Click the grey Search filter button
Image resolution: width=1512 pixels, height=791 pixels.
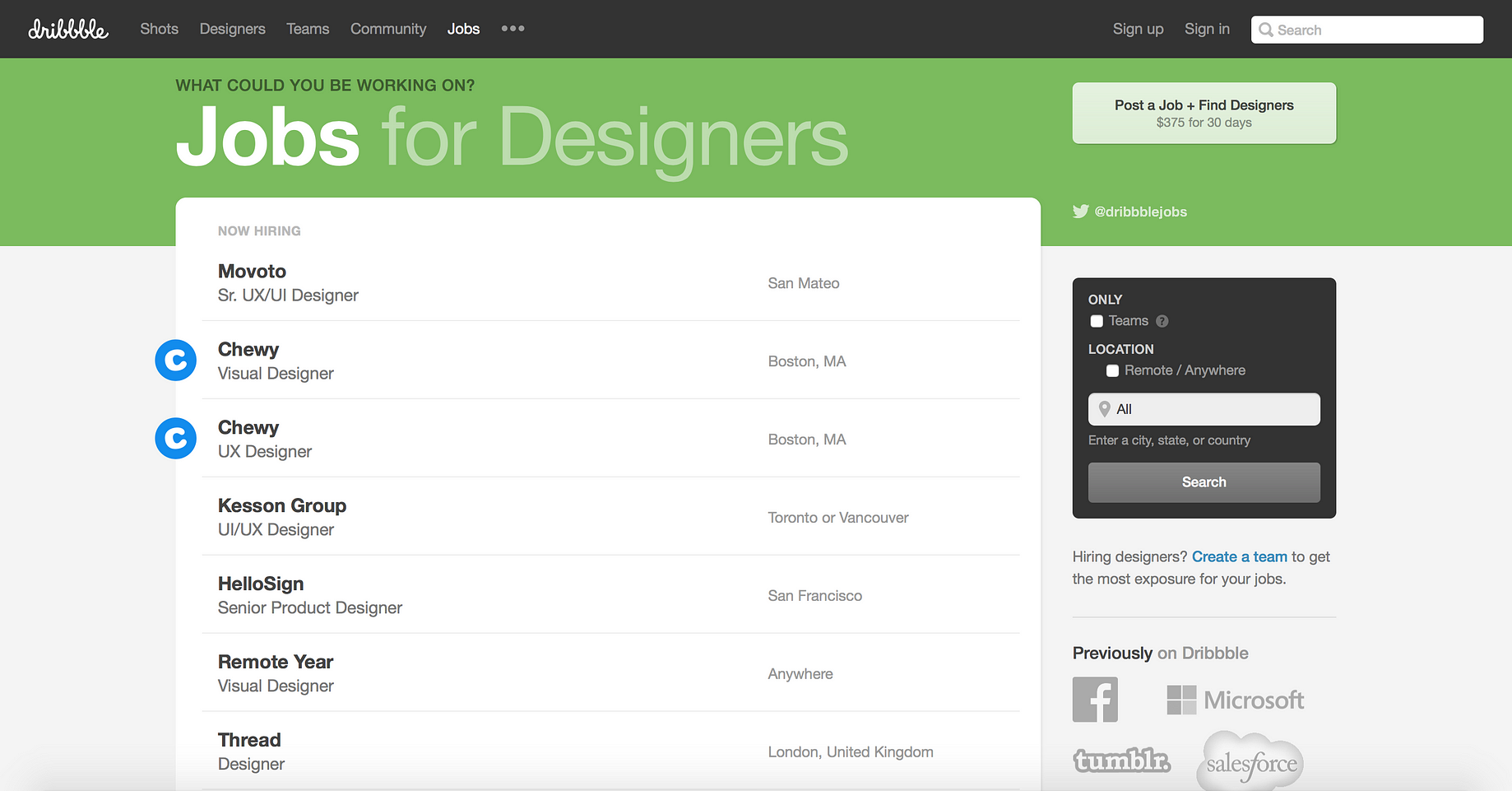[1204, 482]
